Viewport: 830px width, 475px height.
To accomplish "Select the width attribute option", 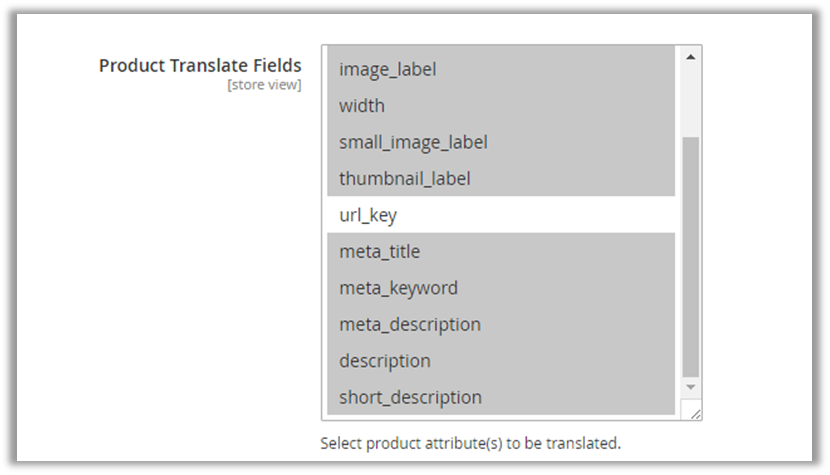I will click(x=362, y=105).
